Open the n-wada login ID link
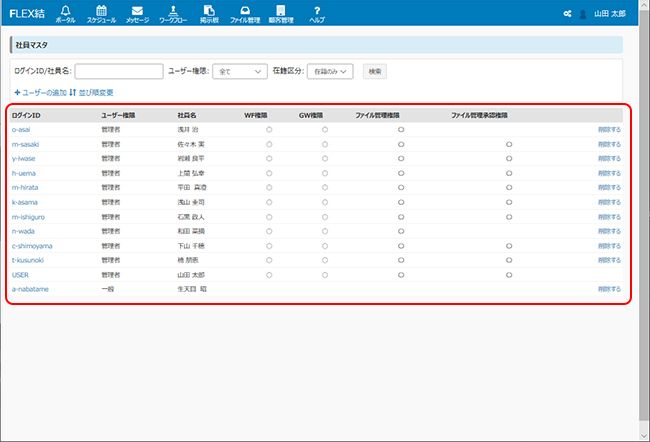650x442 pixels. point(23,231)
